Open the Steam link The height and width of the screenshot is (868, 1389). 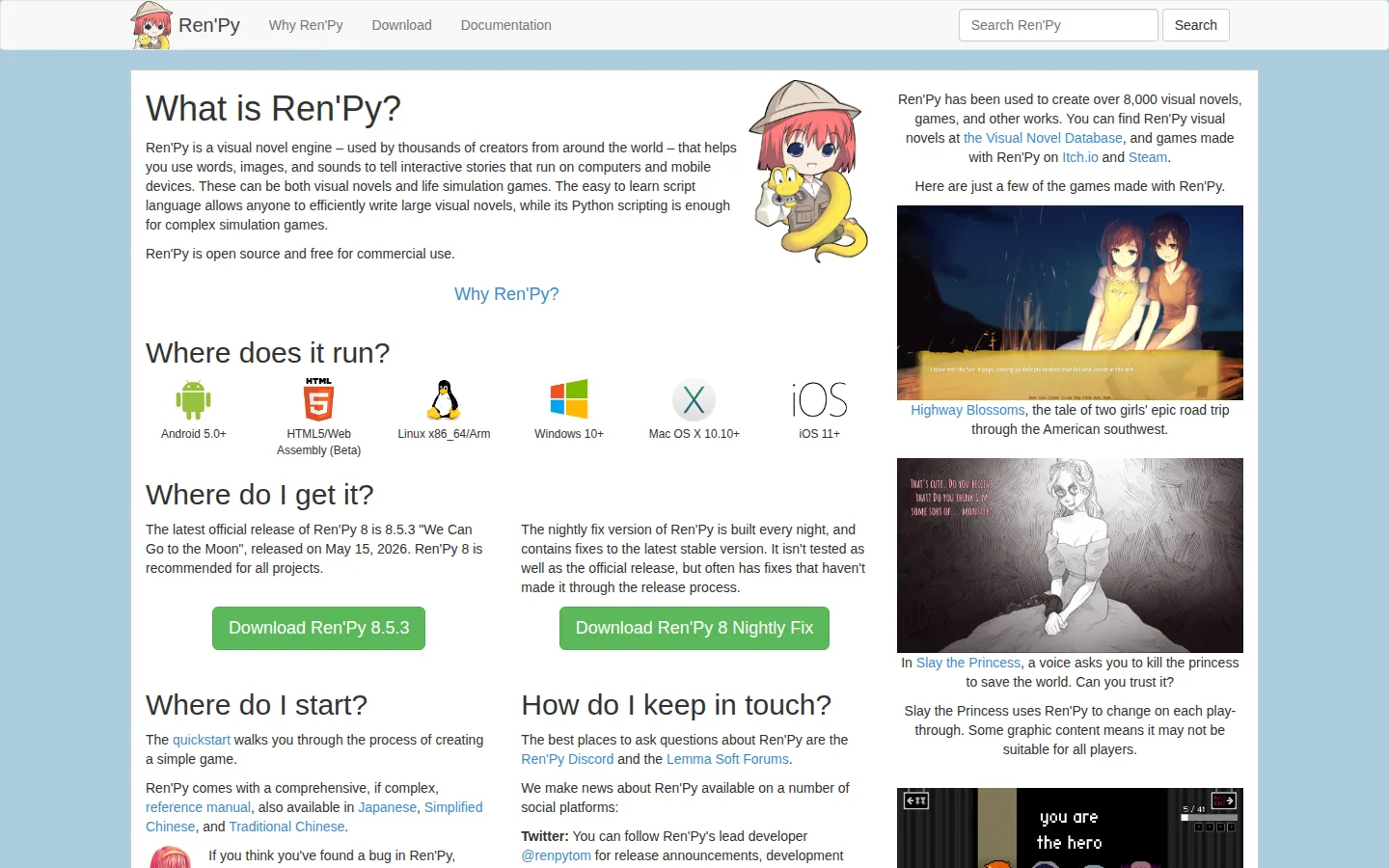(x=1148, y=157)
